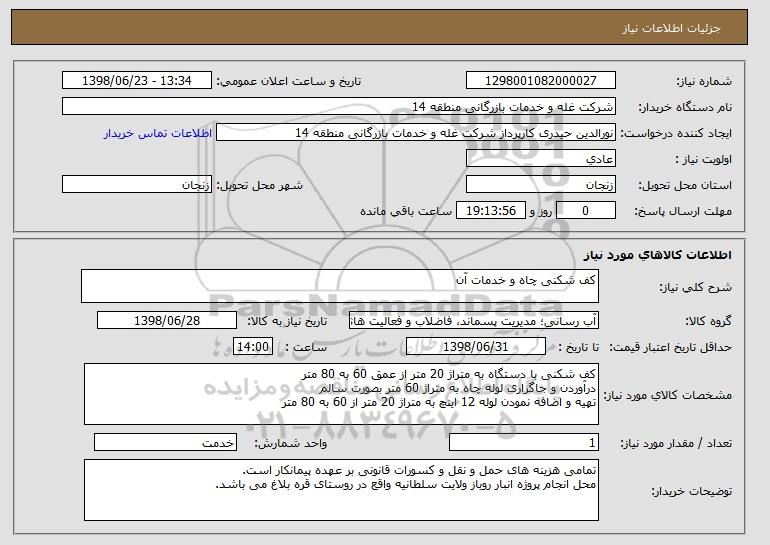Image resolution: width=770 pixels, height=545 pixels.
Task: Select the استان محل تحویل field زنجان
Action: click(541, 185)
